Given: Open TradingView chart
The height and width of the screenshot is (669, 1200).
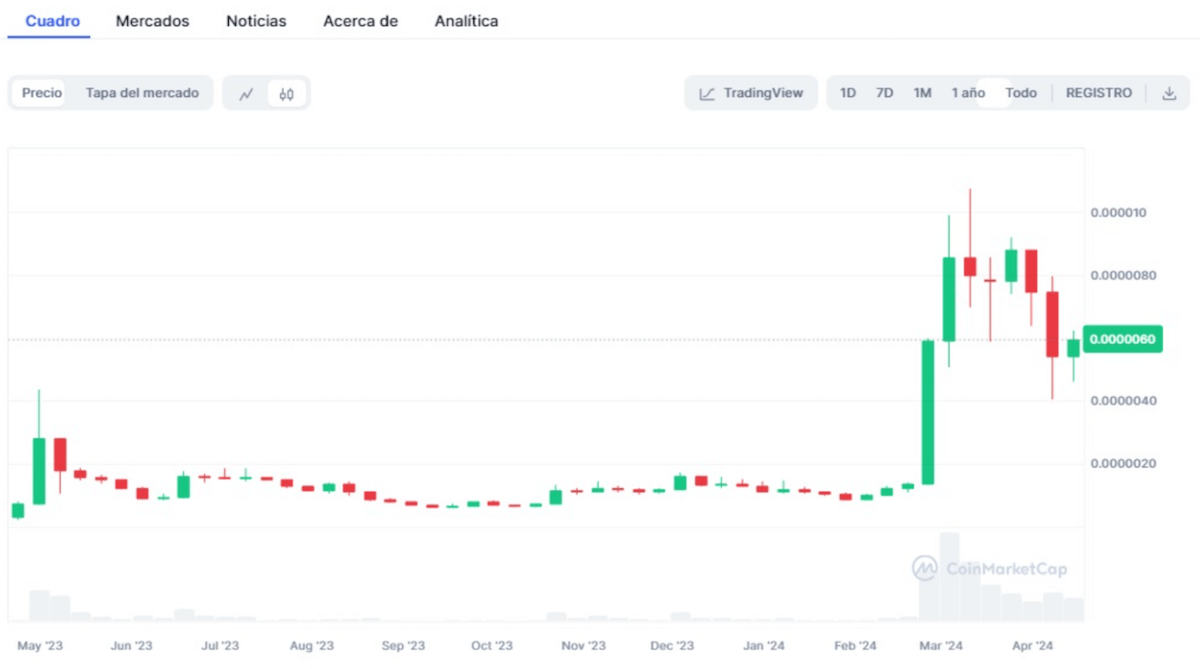Looking at the screenshot, I should click(x=751, y=93).
